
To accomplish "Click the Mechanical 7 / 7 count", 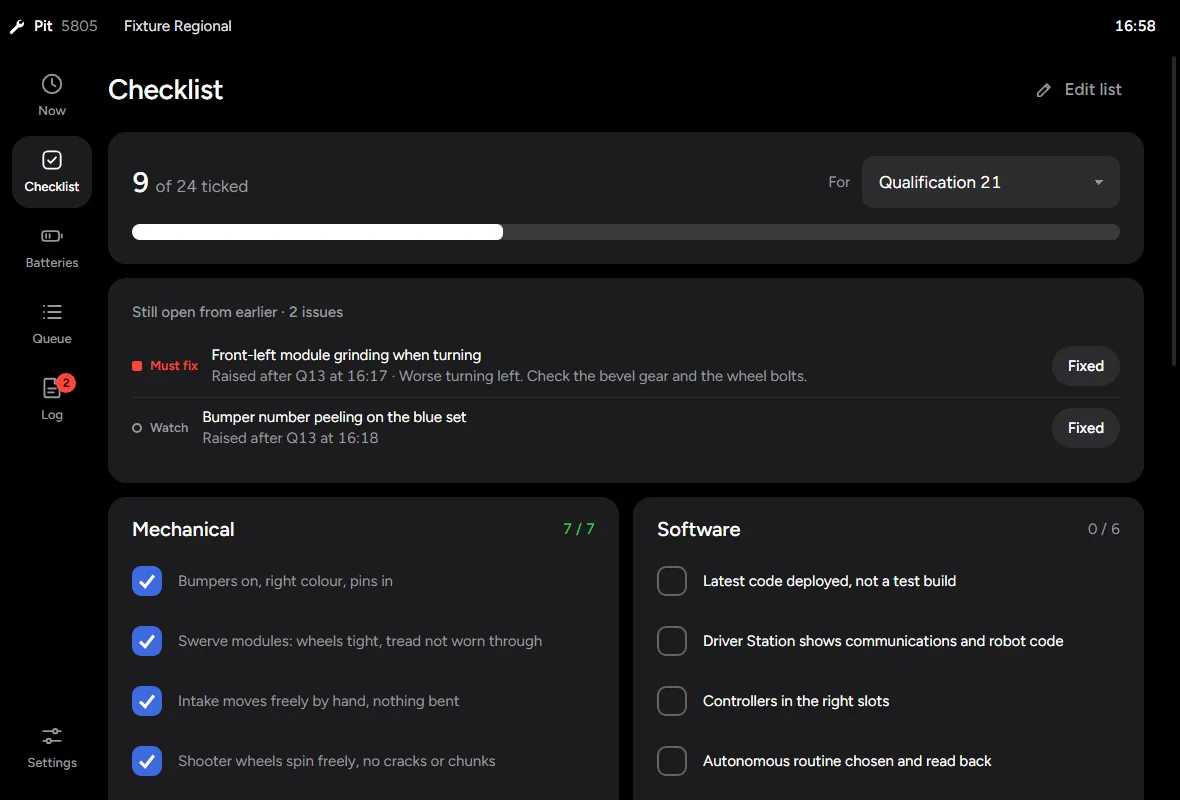I will point(579,529).
